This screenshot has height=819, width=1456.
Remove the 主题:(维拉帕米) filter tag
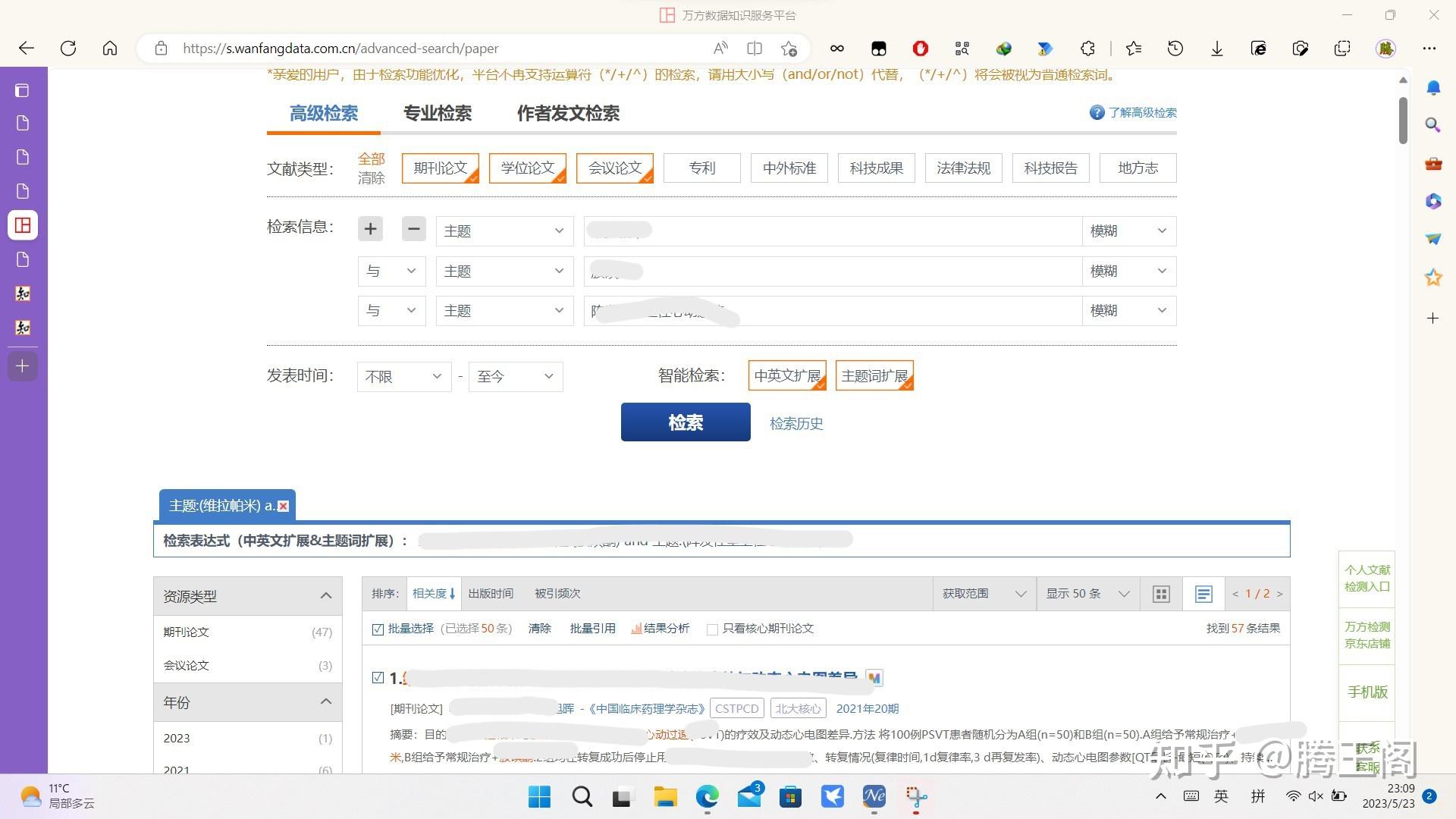(283, 506)
